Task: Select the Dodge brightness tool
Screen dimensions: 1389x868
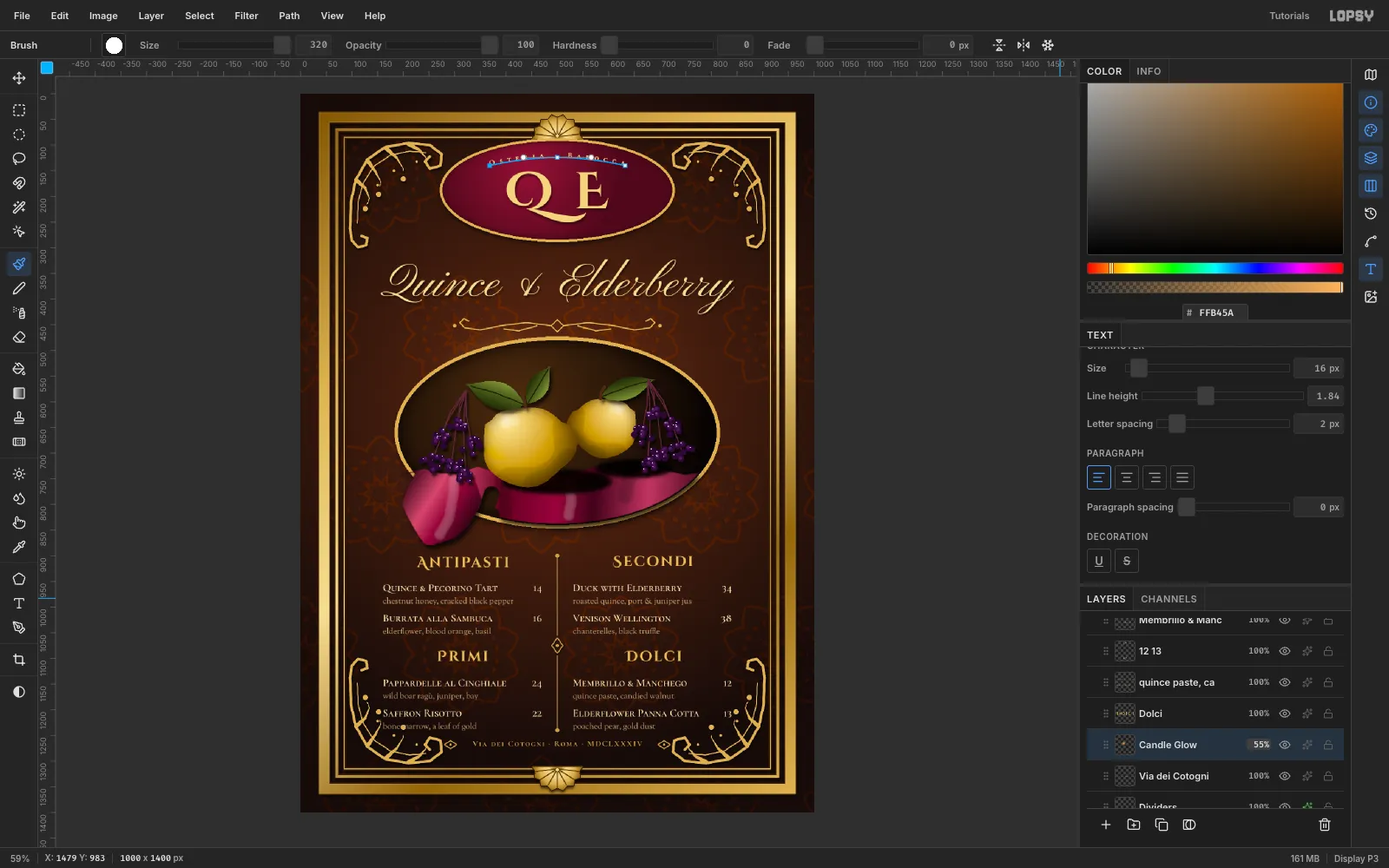Action: tap(19, 474)
